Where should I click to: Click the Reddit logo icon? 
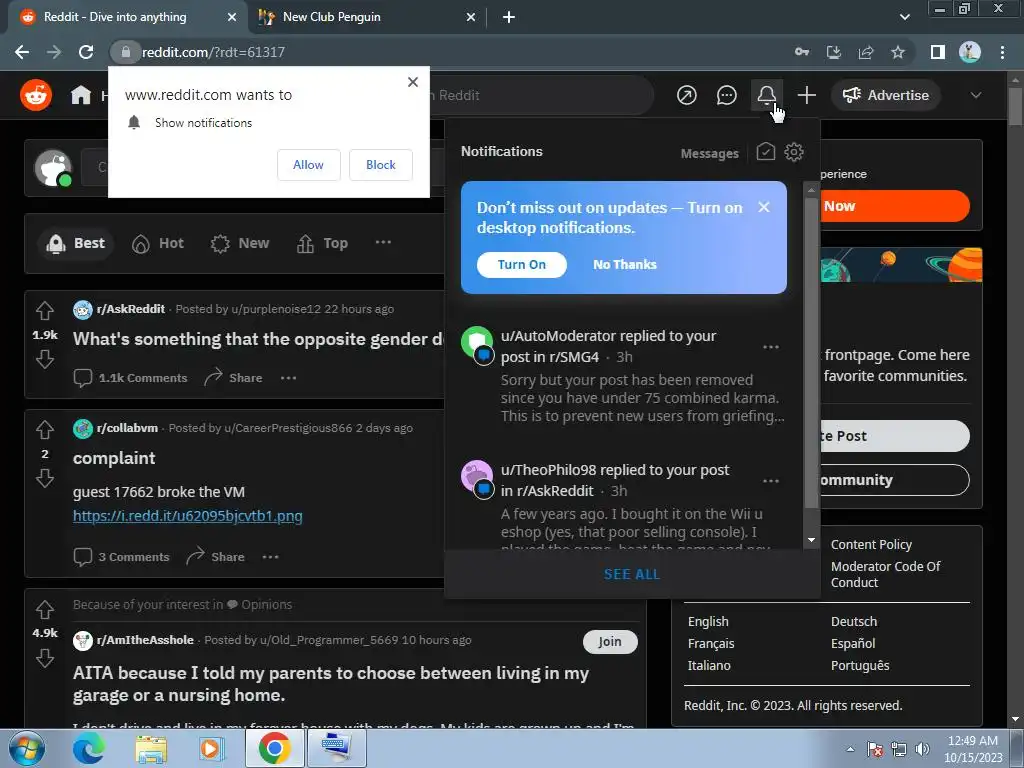click(36, 95)
